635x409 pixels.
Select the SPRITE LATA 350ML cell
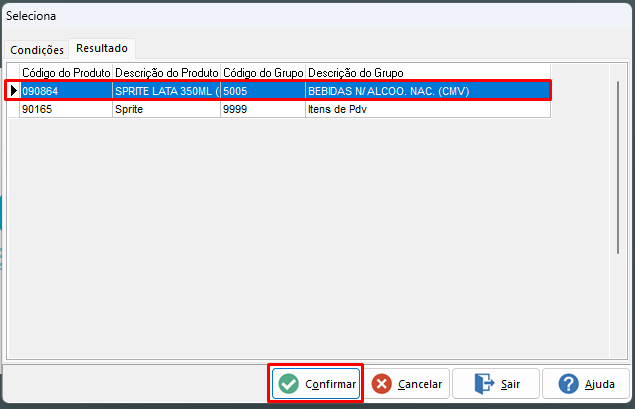point(166,91)
